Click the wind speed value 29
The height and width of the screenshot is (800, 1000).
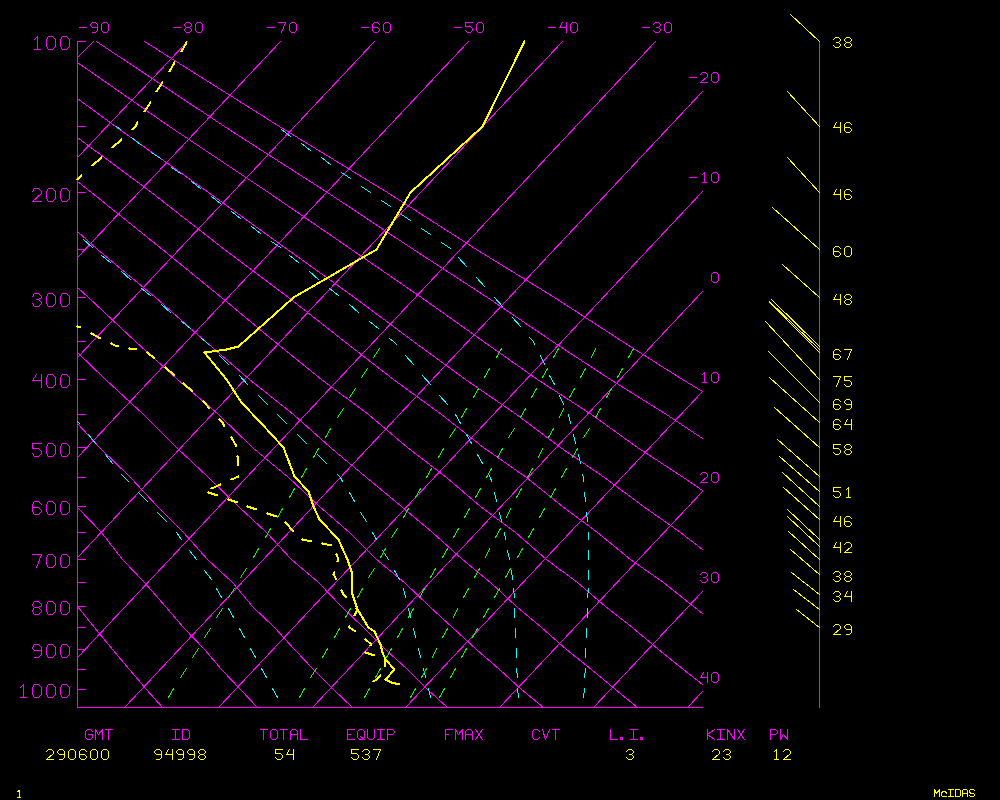(842, 630)
